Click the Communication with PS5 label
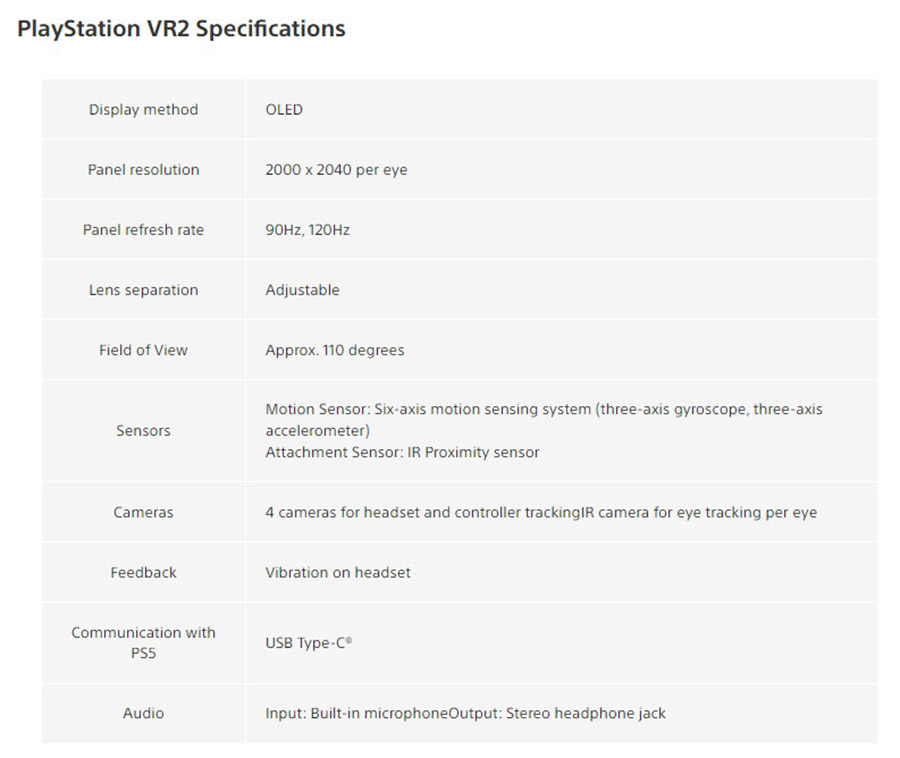The width and height of the screenshot is (900, 758). pos(143,642)
